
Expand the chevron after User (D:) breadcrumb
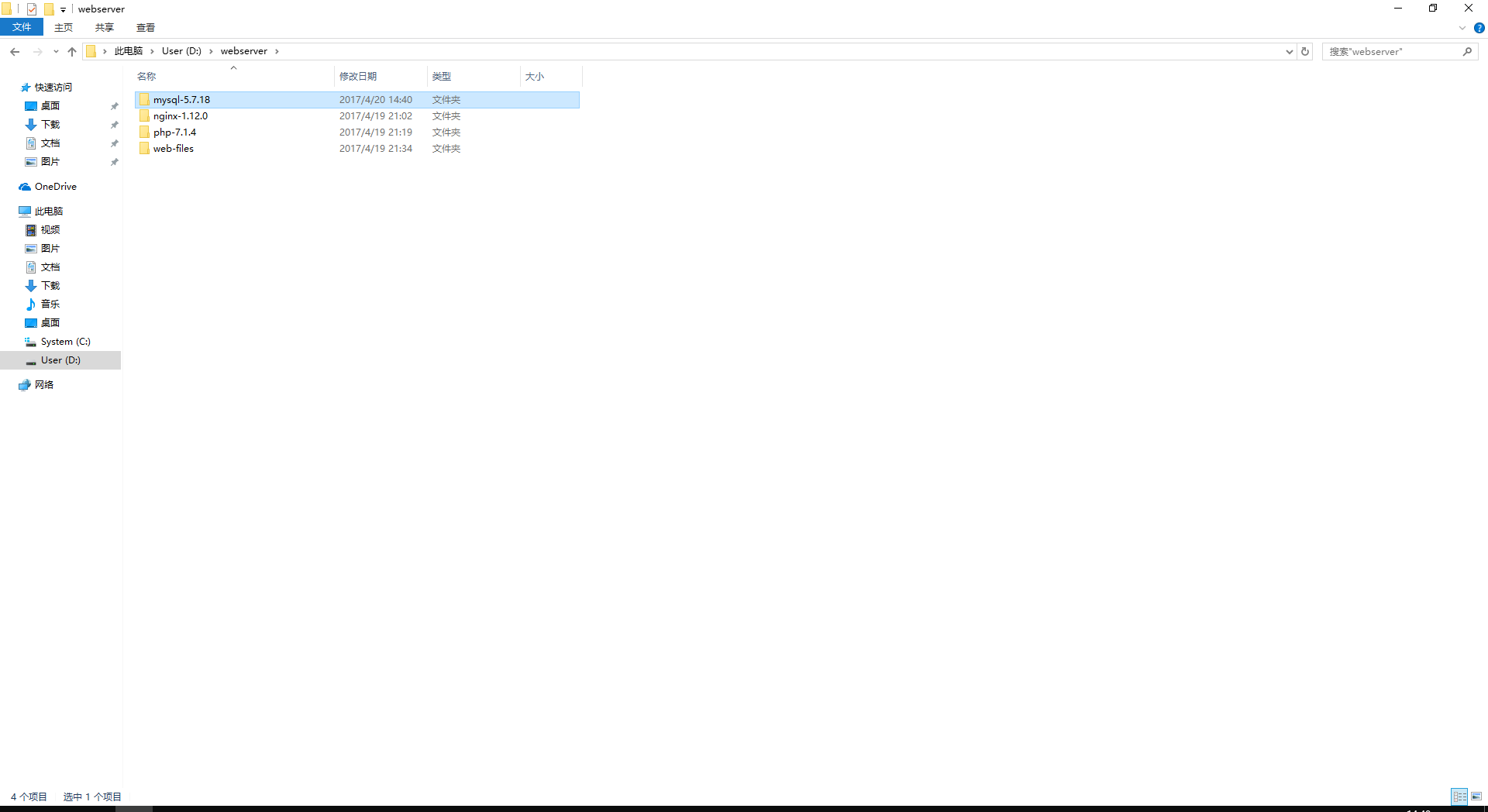[211, 51]
